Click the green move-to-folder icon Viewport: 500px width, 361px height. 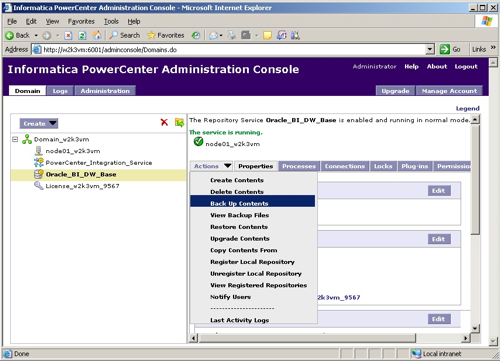[x=179, y=123]
